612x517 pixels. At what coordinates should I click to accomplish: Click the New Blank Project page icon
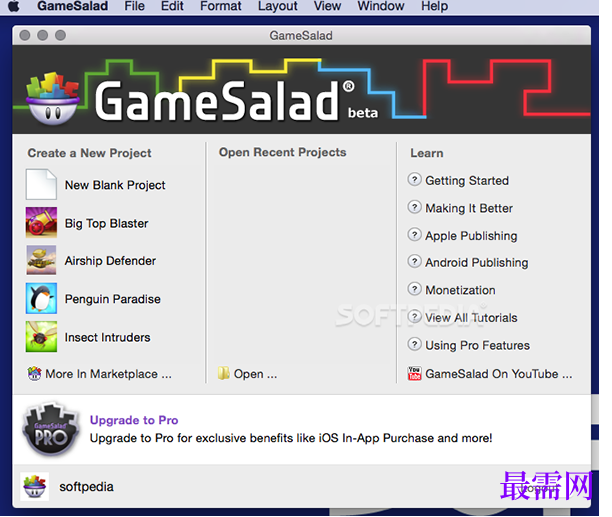(x=41, y=184)
